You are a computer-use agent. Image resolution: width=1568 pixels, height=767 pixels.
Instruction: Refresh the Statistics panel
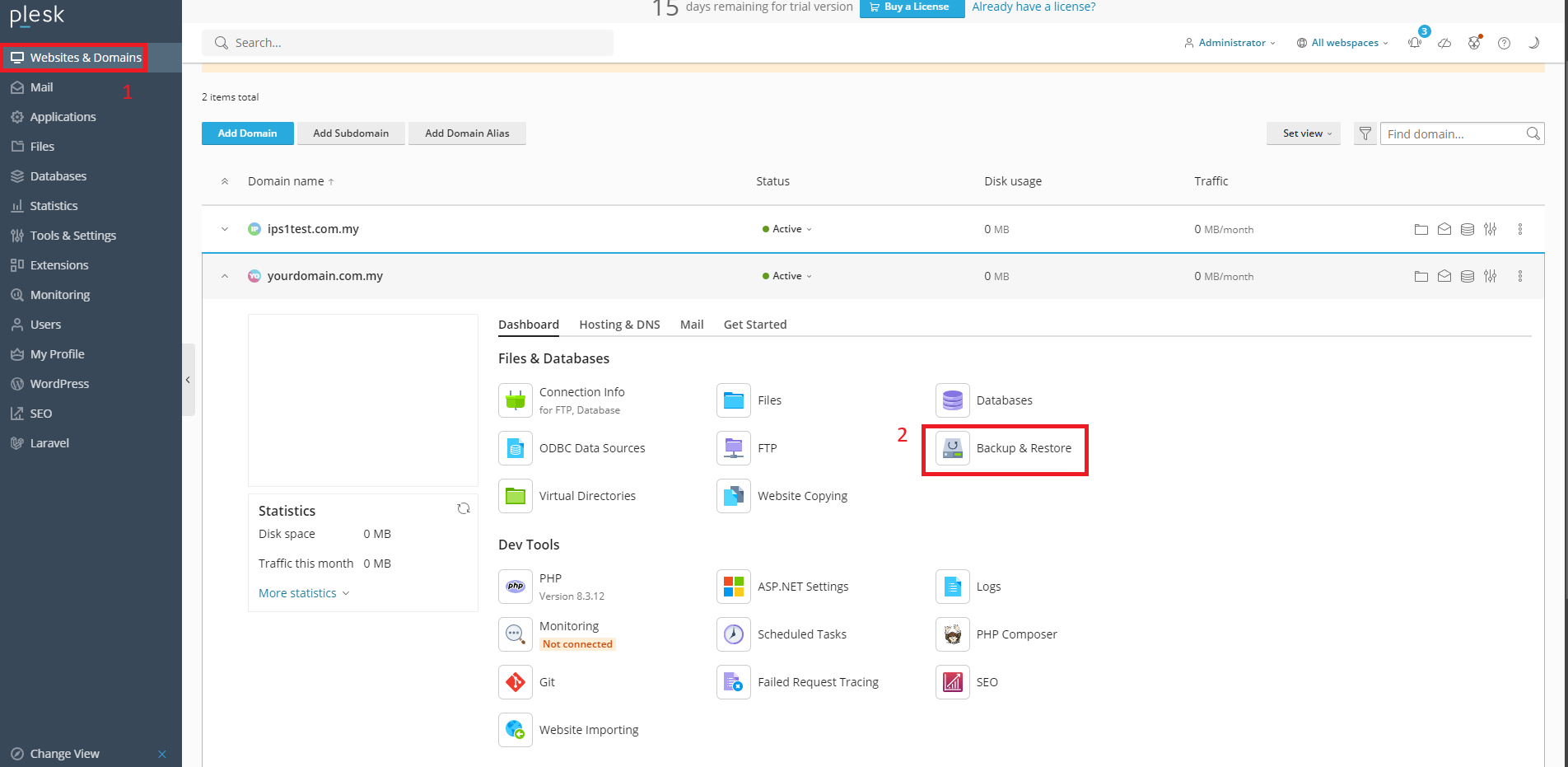pyautogui.click(x=464, y=508)
